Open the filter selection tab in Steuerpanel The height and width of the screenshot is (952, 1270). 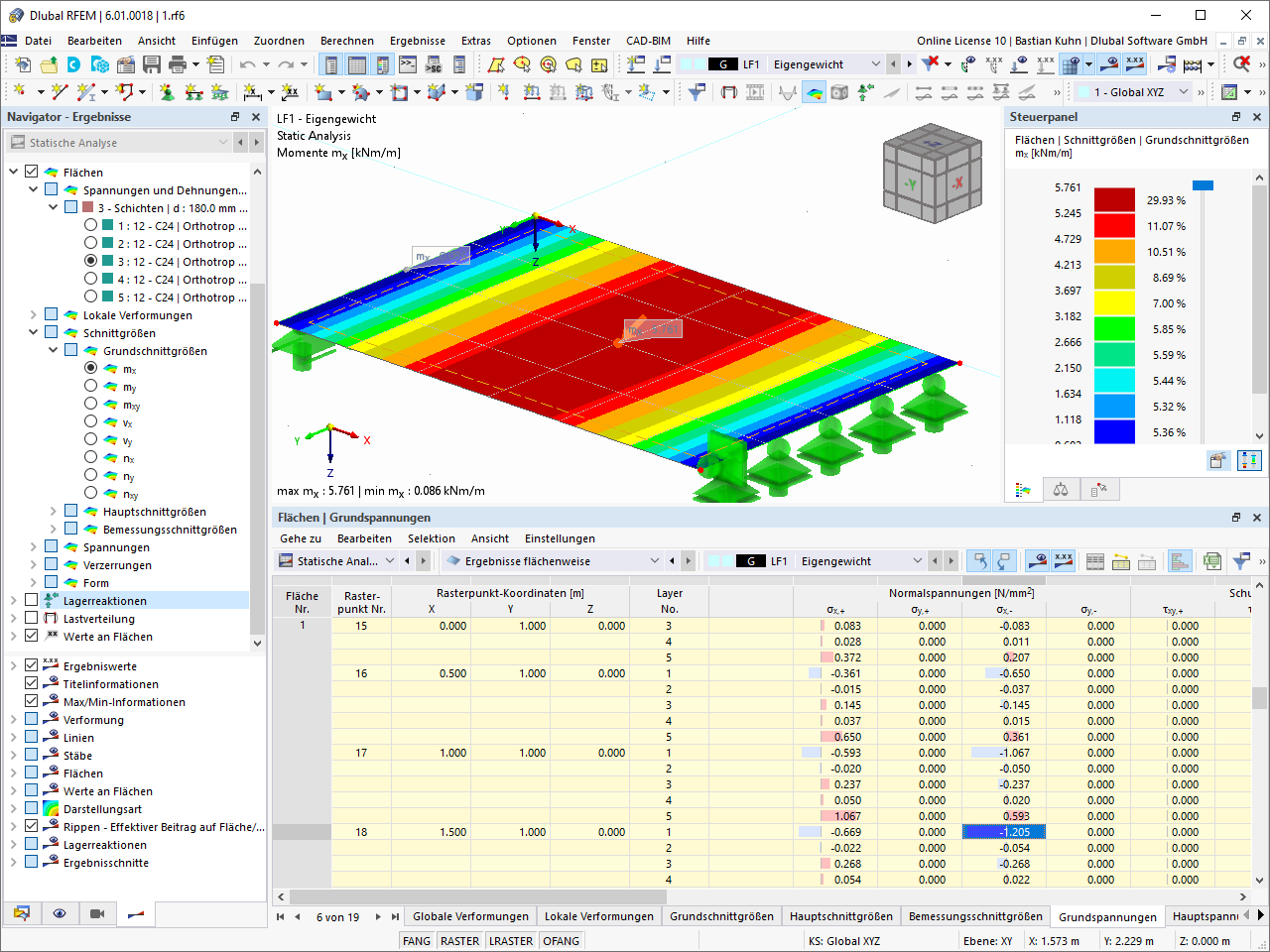pyautogui.click(x=1098, y=490)
